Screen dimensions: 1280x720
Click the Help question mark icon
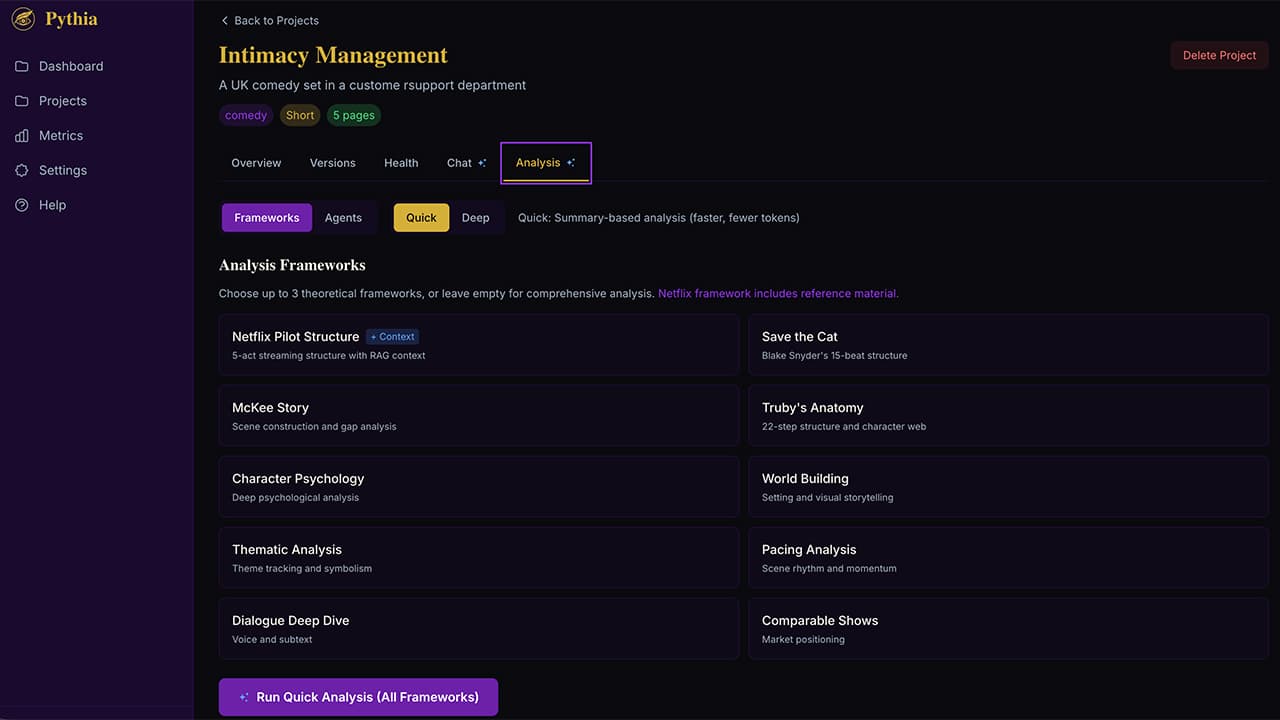(22, 205)
